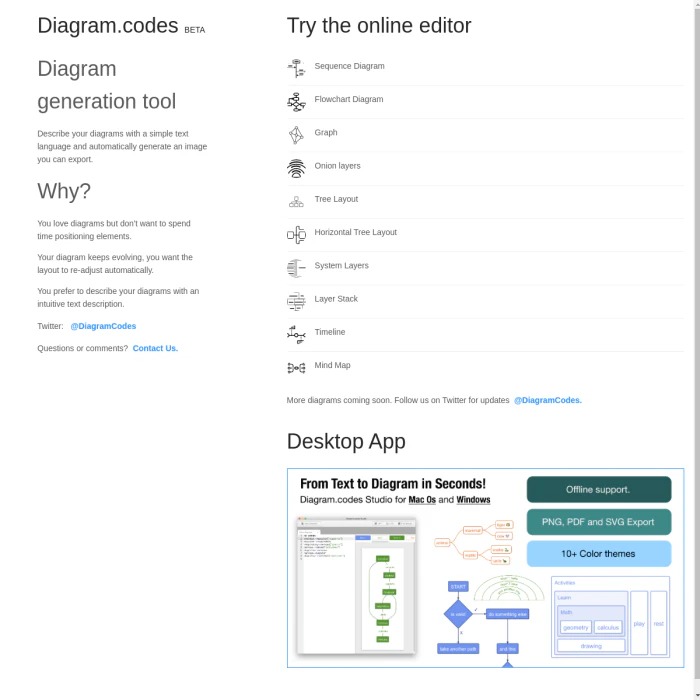The width and height of the screenshot is (700, 700).
Task: Click @DiagramCodes next to Twitter label
Action: pos(103,326)
